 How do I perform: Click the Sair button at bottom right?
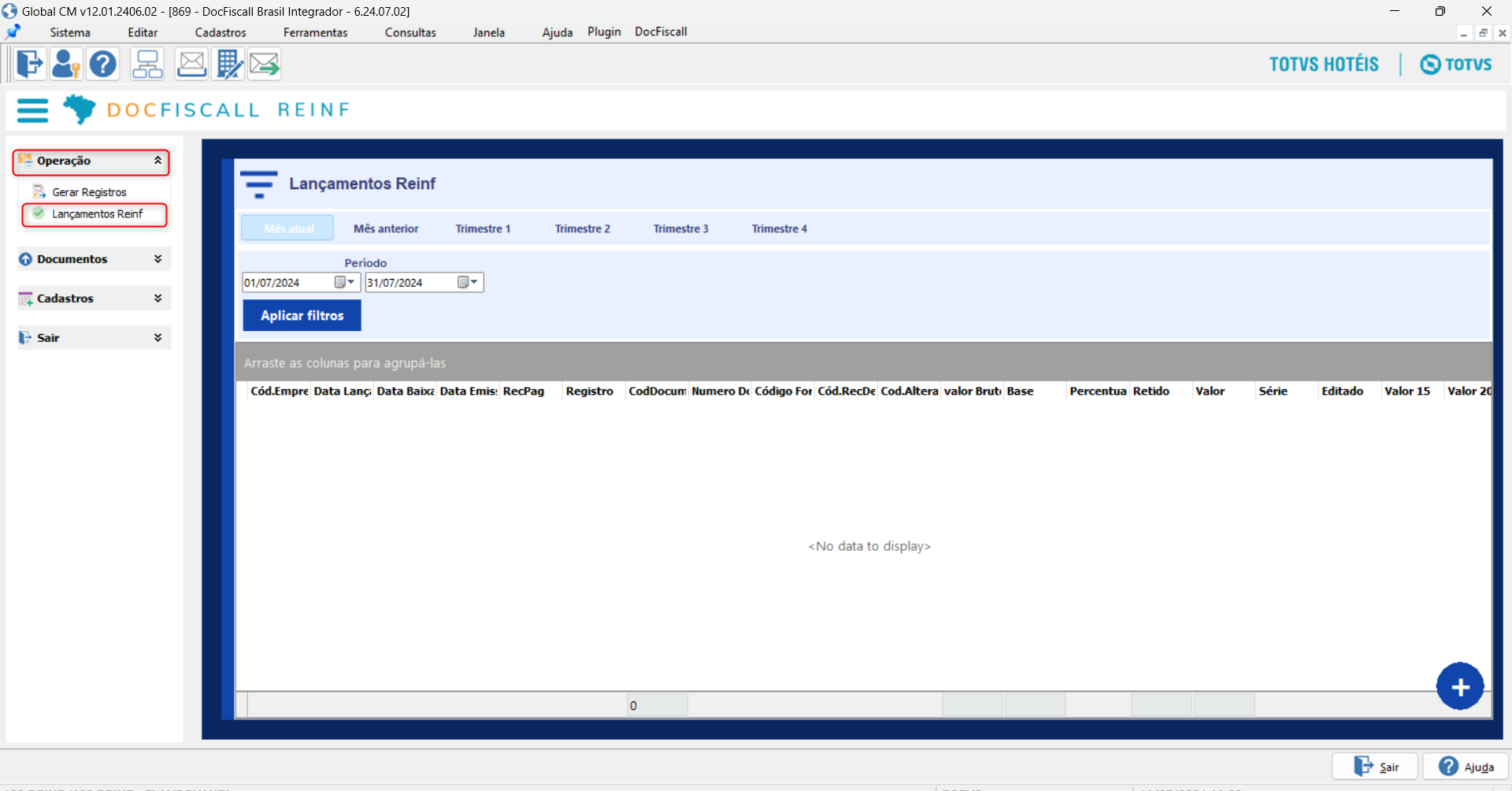coord(1375,767)
